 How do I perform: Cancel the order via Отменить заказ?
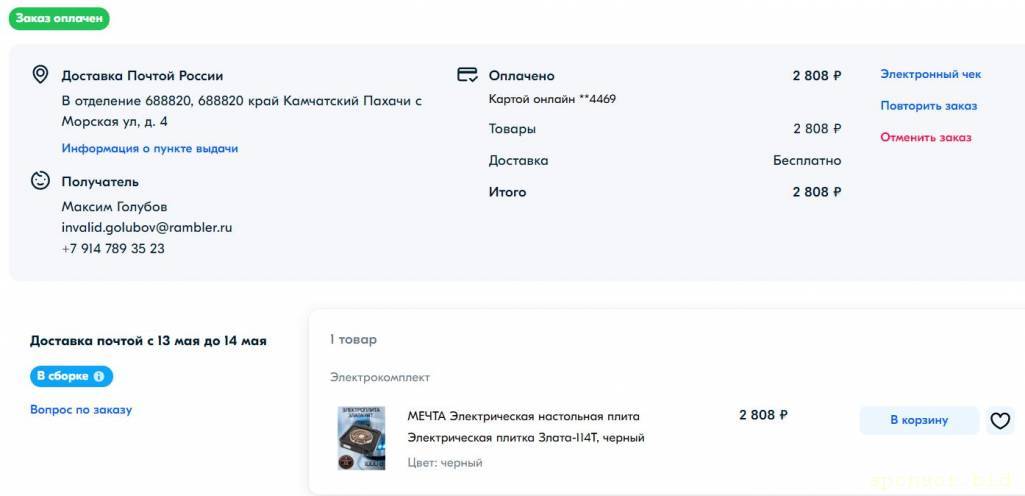pyautogui.click(x=925, y=137)
